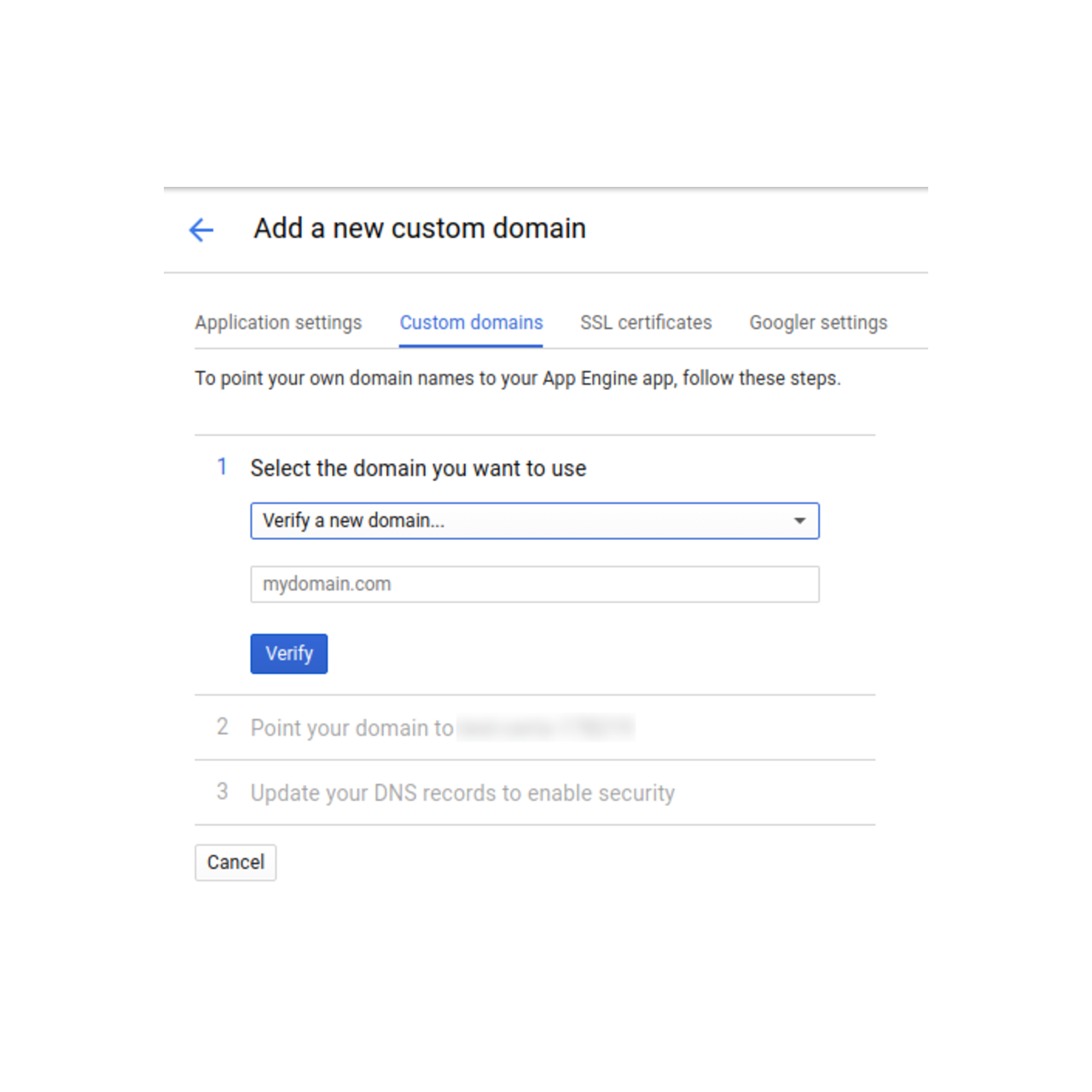
Task: Open the Googler settings tab
Action: [817, 322]
